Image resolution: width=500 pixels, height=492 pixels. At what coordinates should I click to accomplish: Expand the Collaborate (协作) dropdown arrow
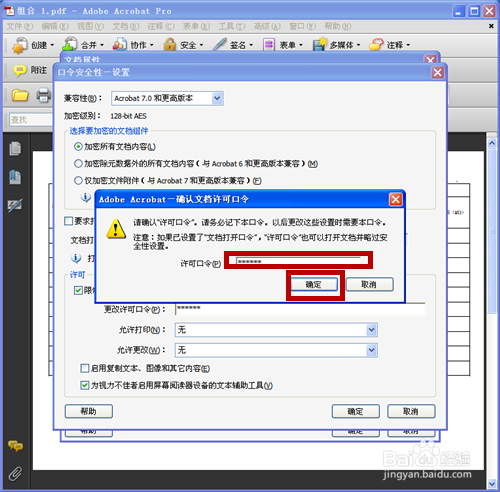click(x=151, y=45)
